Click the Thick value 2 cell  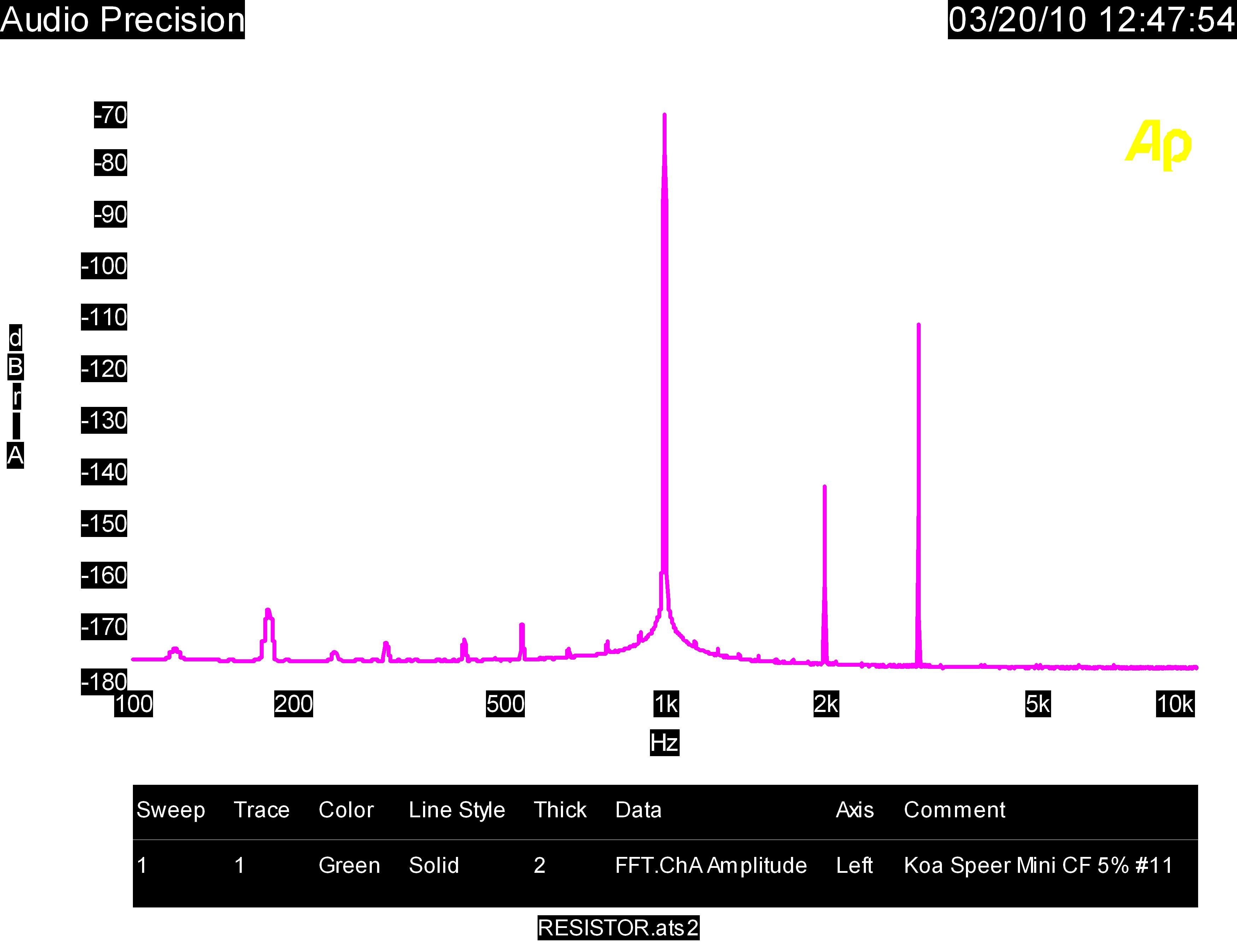539,865
